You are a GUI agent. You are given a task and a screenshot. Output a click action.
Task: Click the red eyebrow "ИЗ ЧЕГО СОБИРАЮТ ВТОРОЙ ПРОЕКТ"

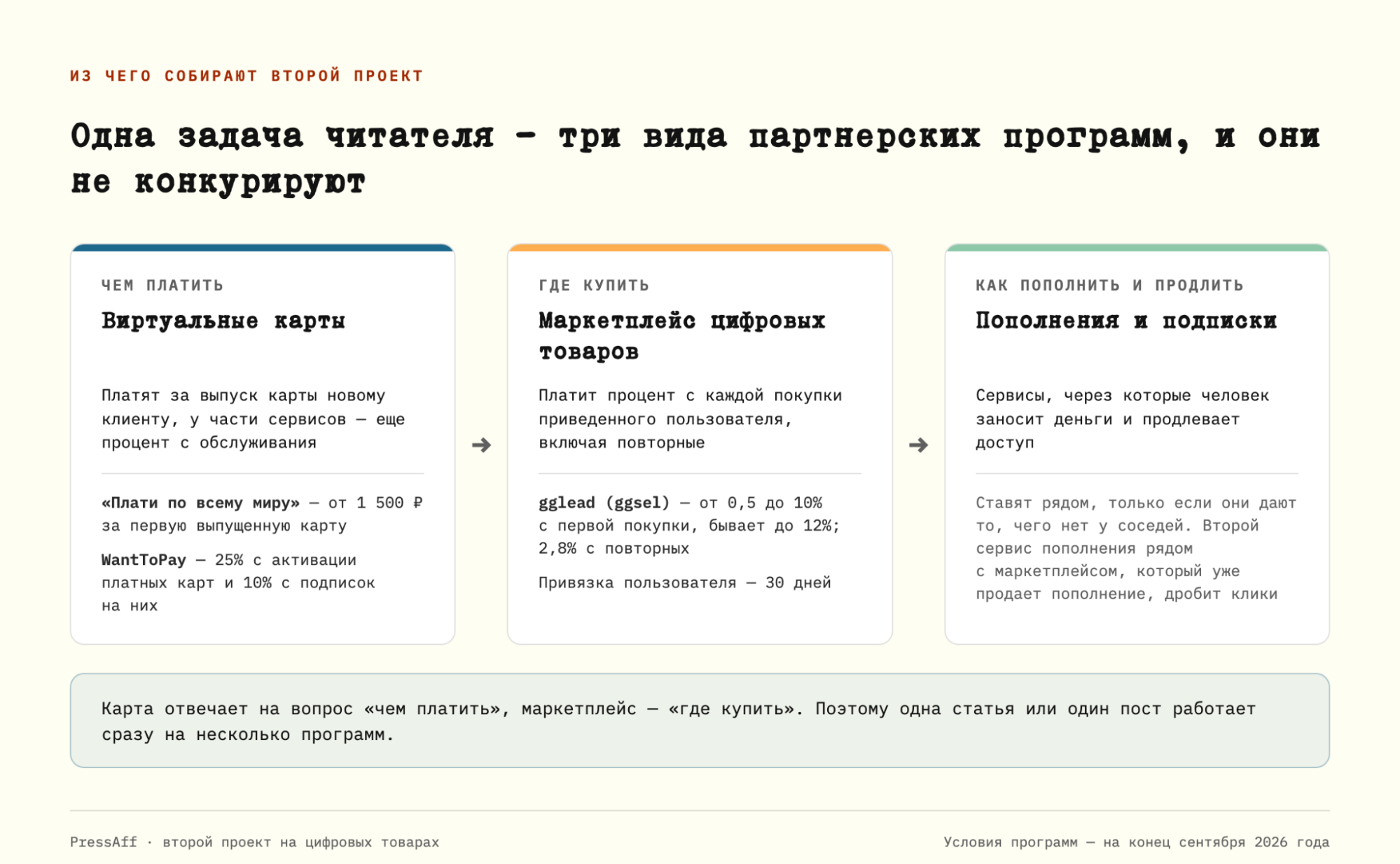click(247, 76)
